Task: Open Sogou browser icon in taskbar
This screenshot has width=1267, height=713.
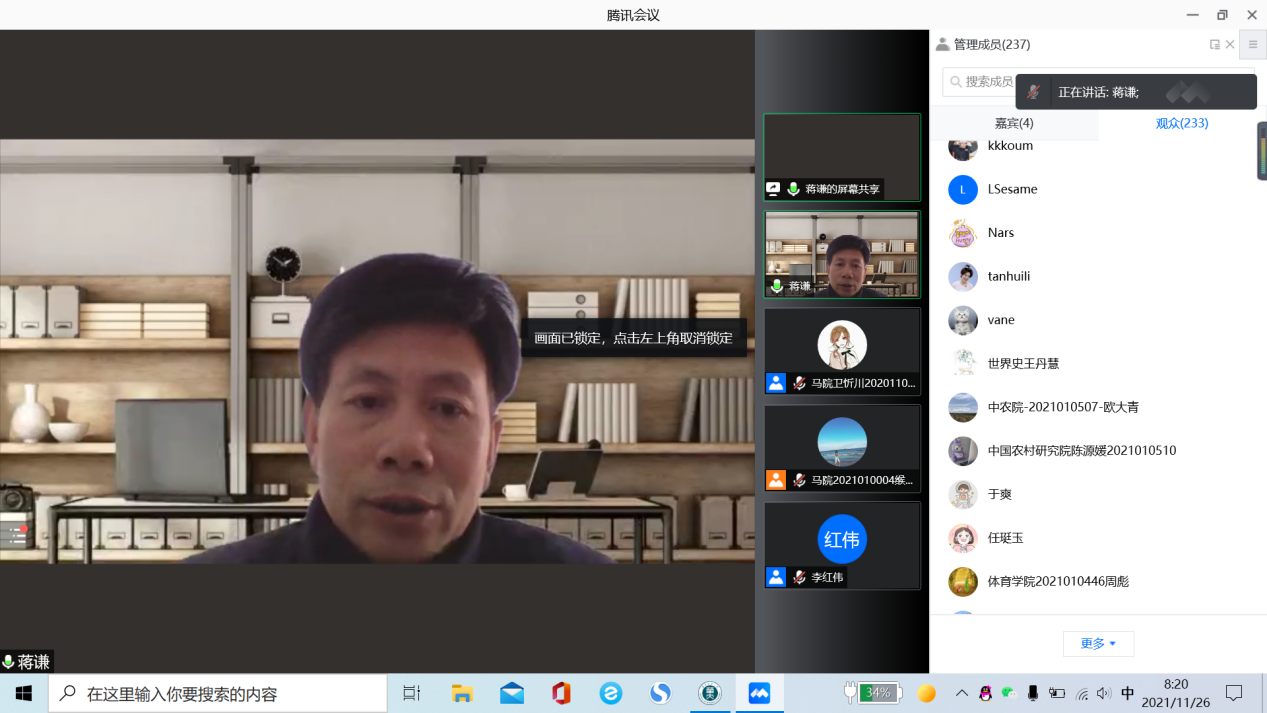Action: click(660, 693)
